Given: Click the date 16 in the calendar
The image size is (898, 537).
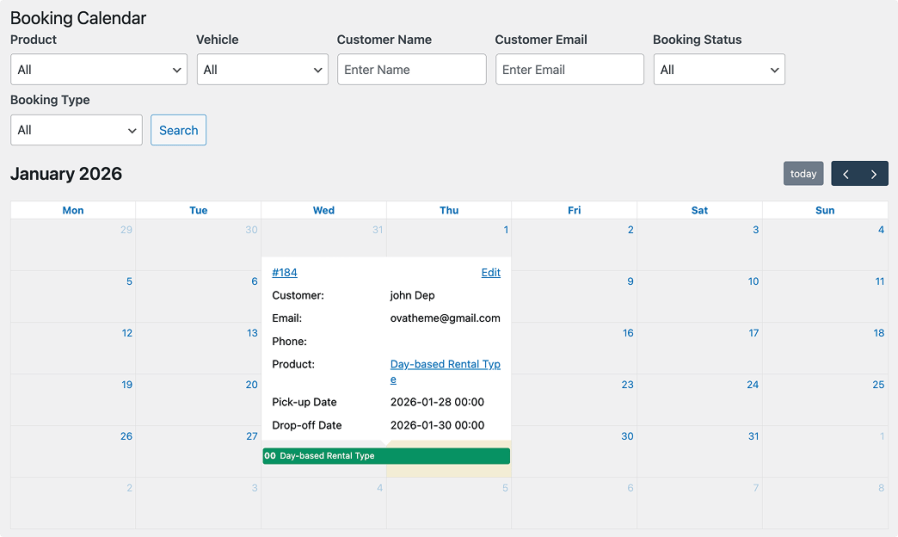Looking at the screenshot, I should 627,333.
